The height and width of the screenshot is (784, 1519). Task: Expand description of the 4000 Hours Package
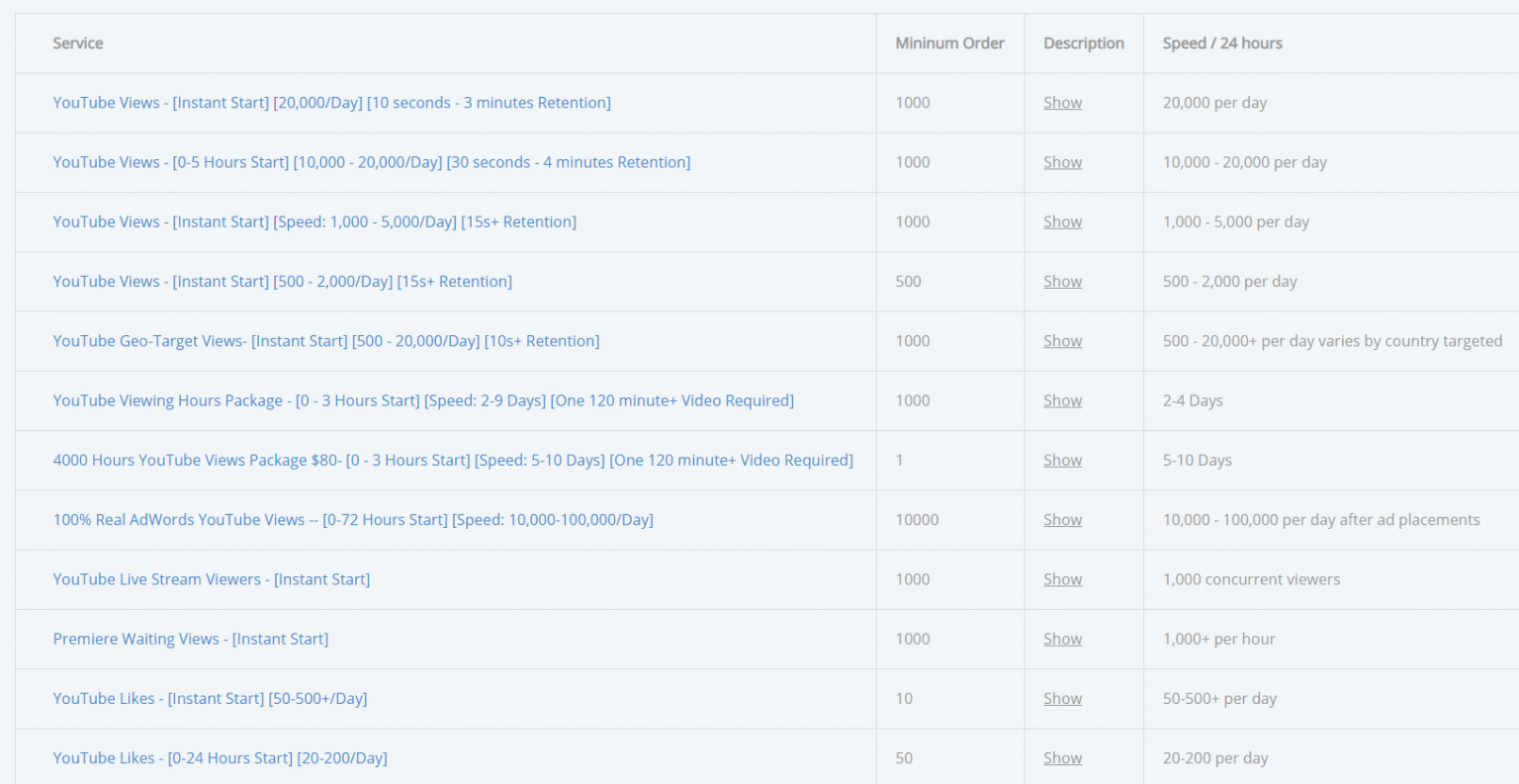pos(1062,460)
